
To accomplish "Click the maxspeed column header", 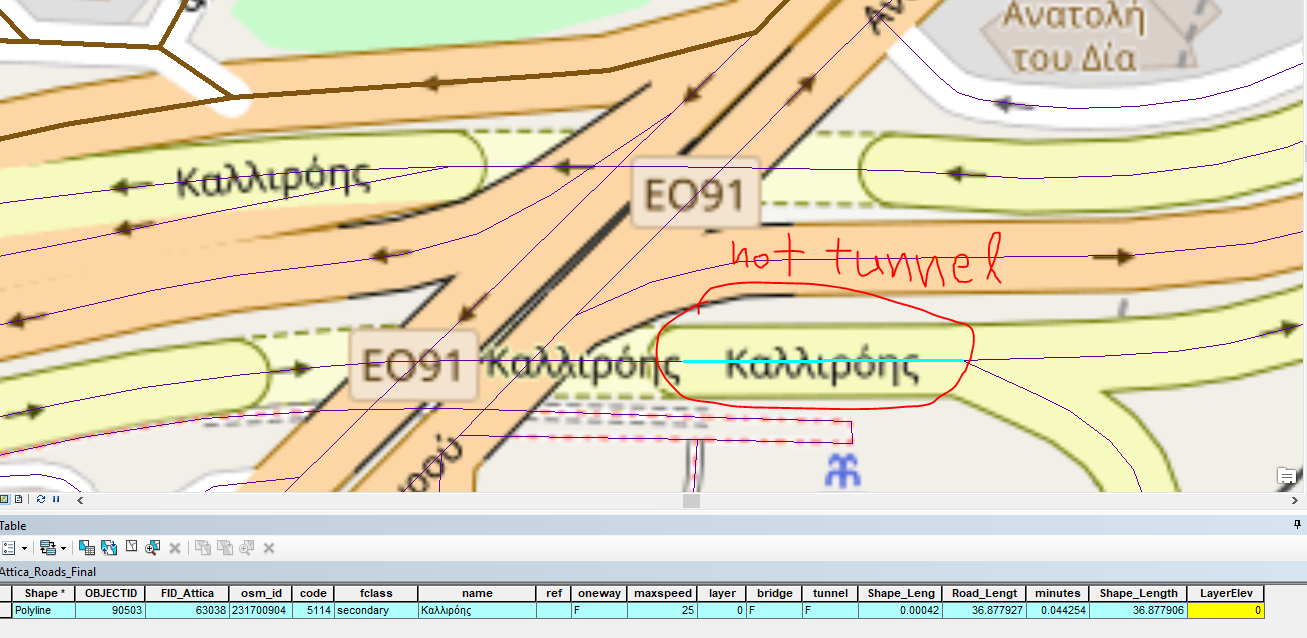I will (x=661, y=593).
